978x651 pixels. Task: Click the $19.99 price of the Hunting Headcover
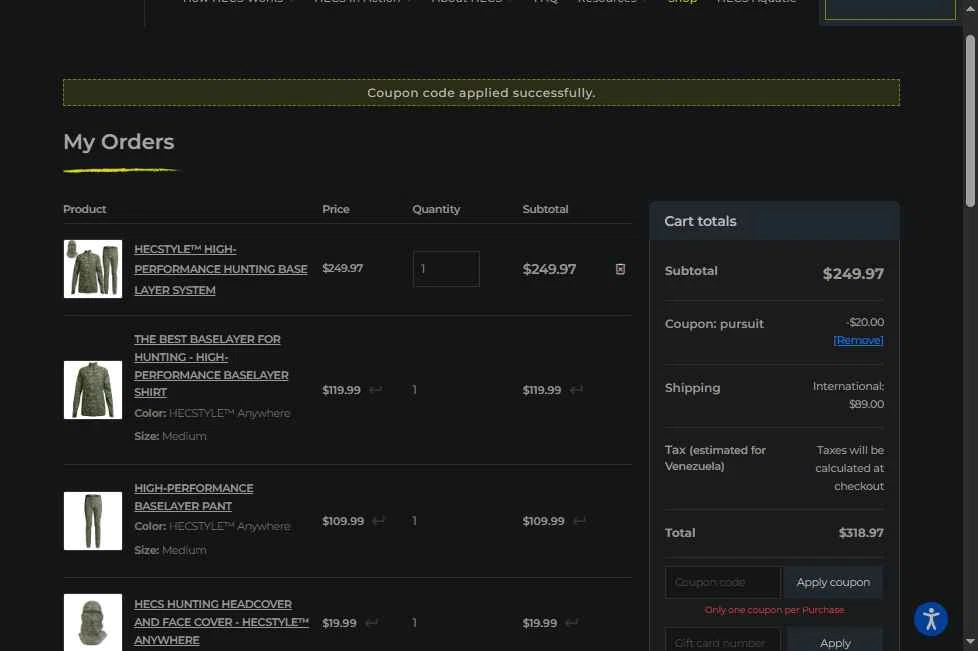tap(339, 622)
